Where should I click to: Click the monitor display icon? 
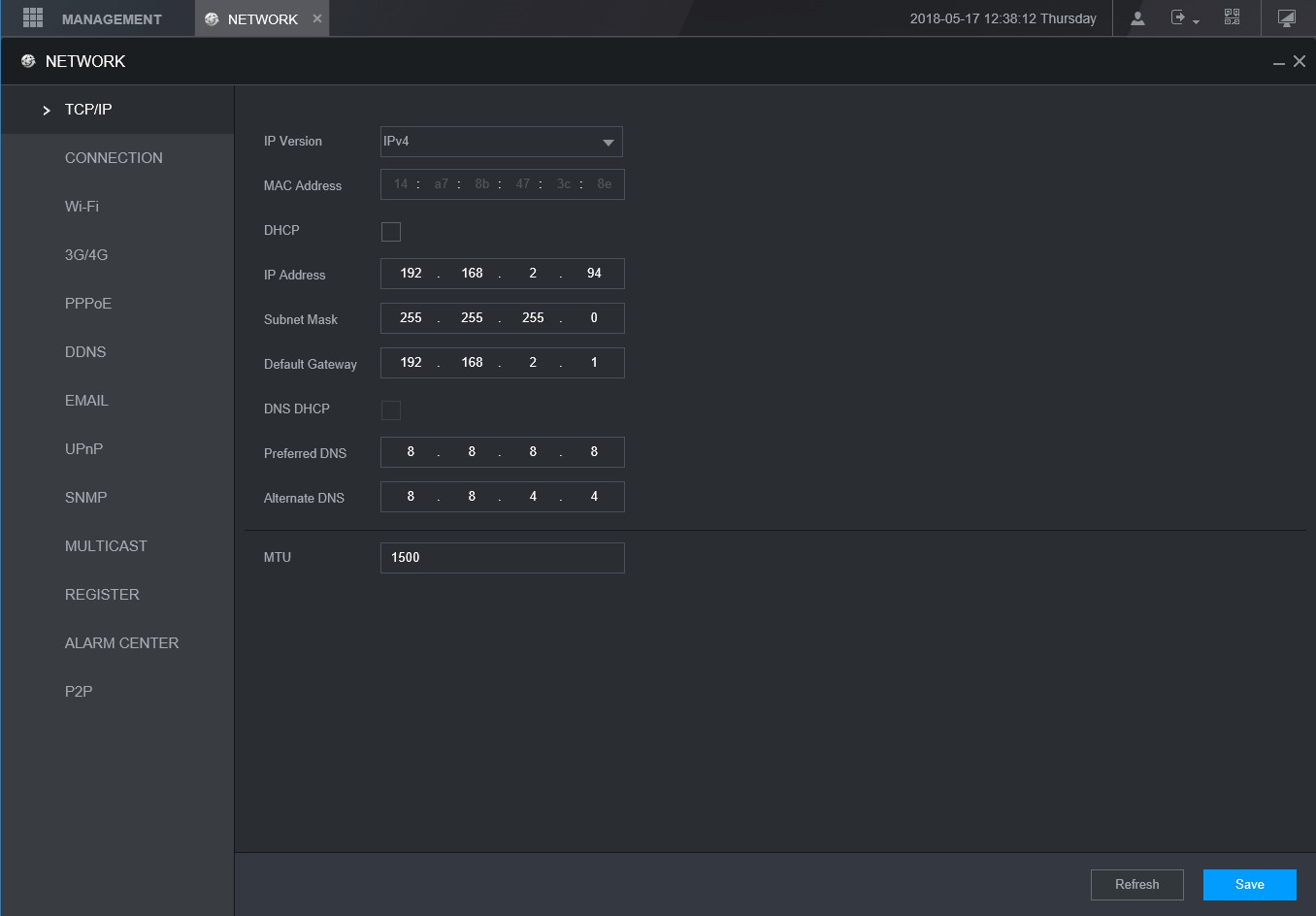[x=1286, y=18]
